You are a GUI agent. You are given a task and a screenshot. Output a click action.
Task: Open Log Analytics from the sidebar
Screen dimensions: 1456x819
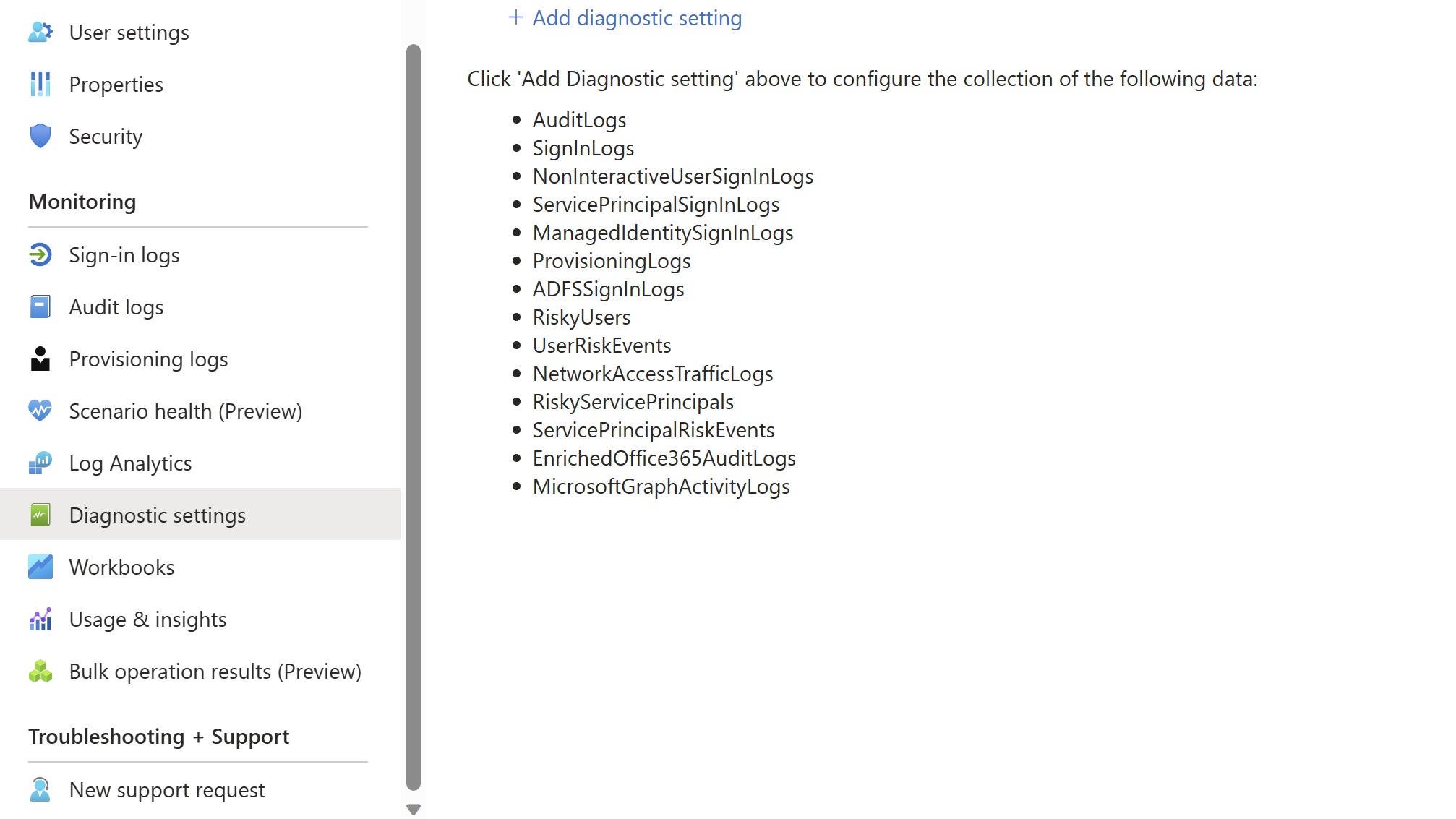(130, 463)
